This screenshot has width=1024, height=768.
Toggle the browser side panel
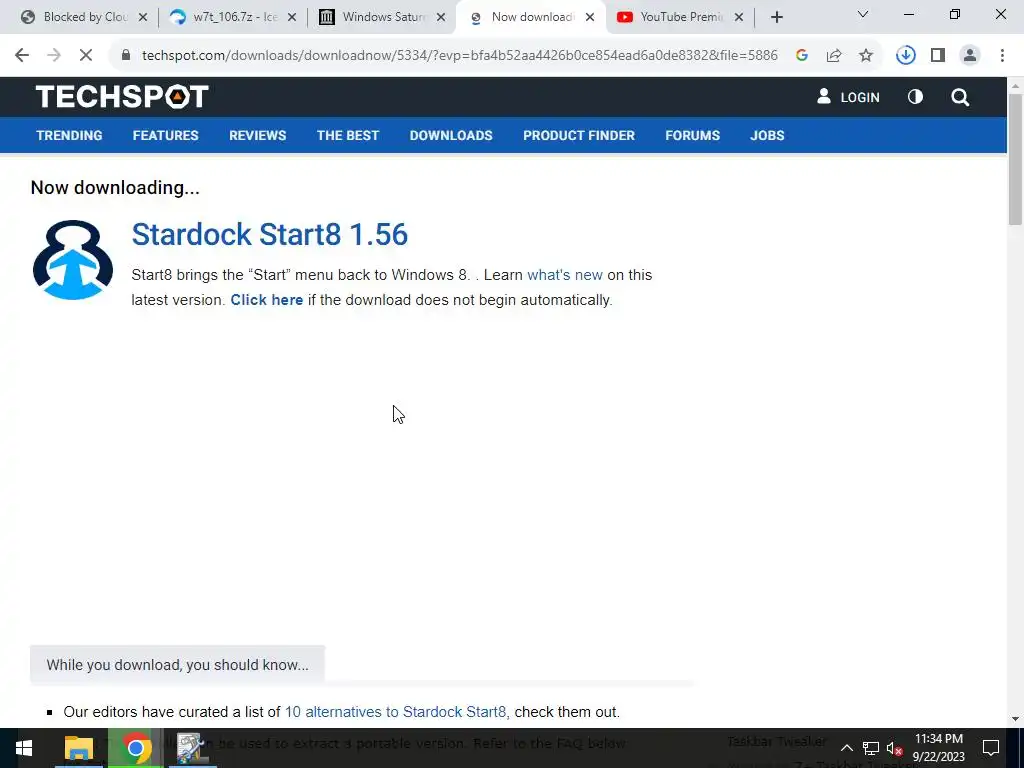[x=938, y=56]
